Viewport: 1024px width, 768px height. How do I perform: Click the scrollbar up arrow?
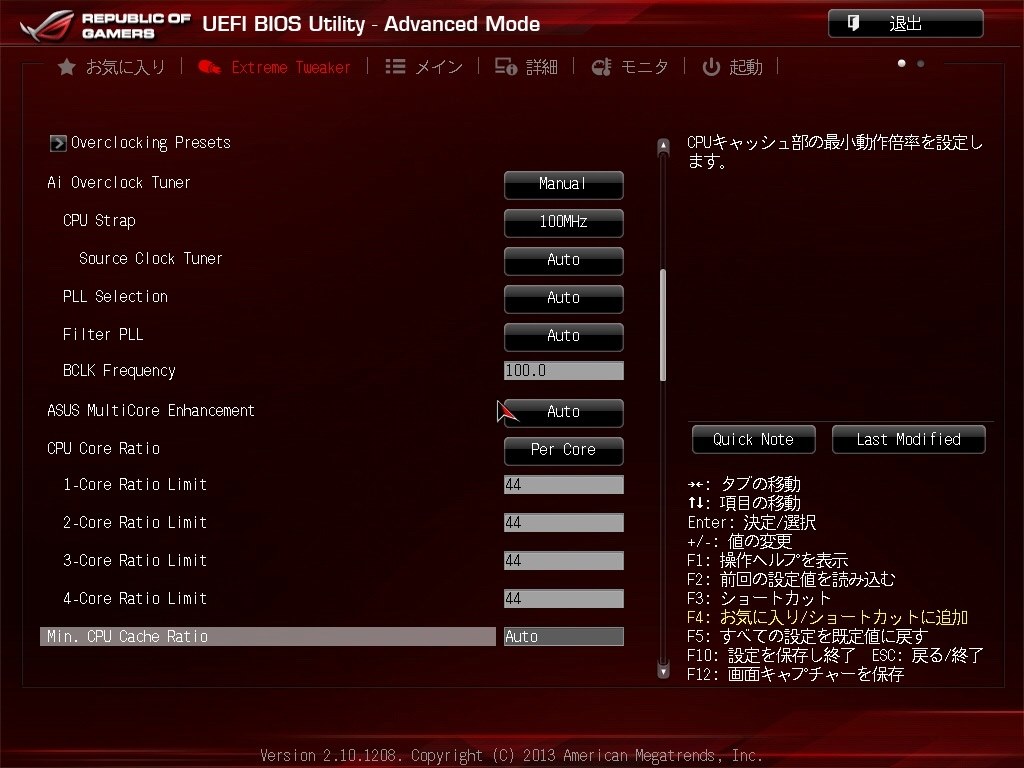tap(664, 145)
